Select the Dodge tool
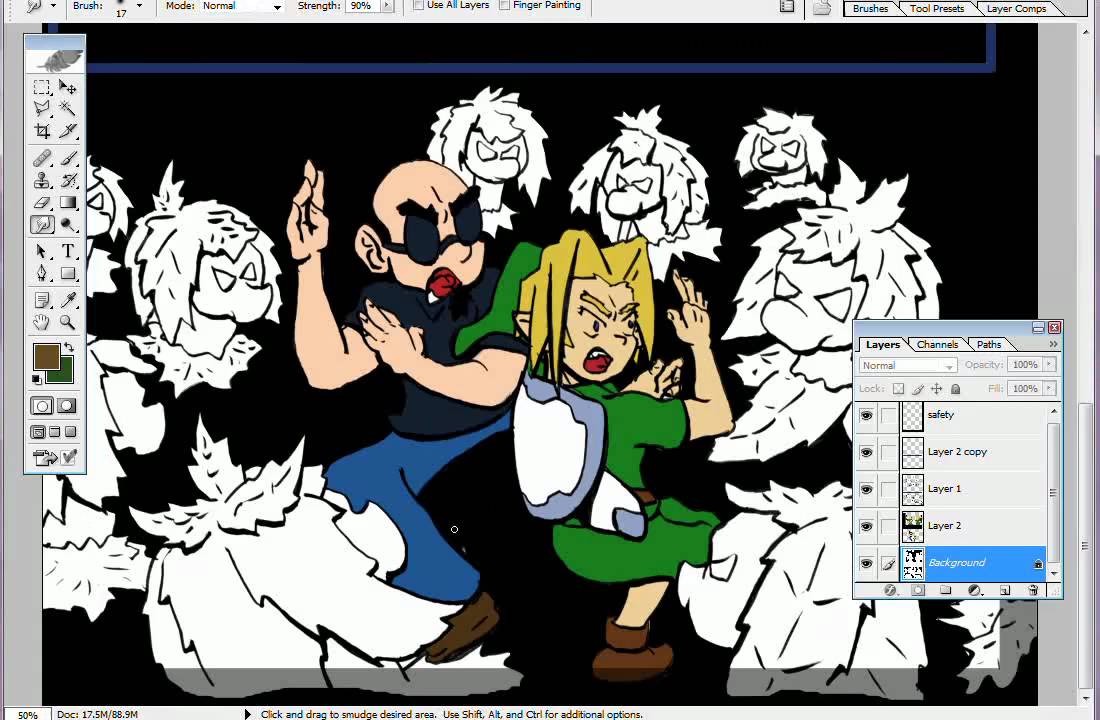The image size is (1100, 720). (68, 225)
